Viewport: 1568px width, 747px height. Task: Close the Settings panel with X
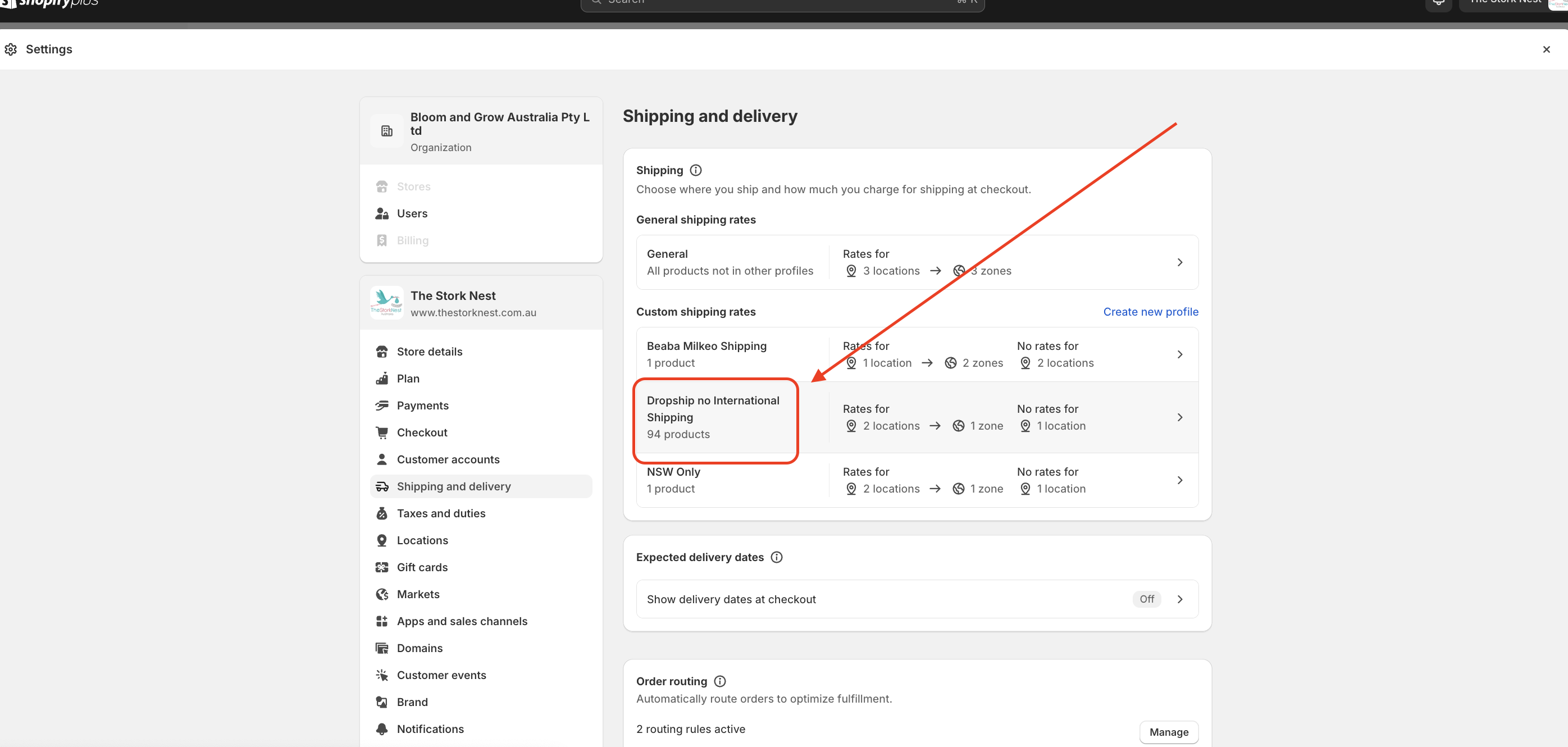click(x=1546, y=49)
